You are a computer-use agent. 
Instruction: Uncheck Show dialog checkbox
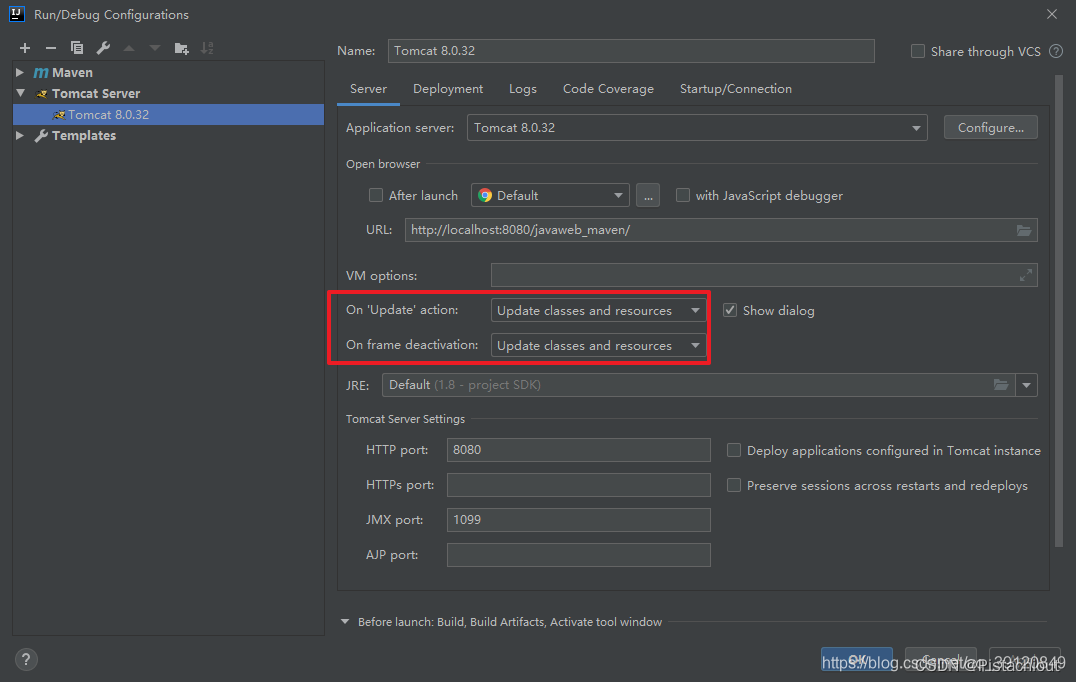point(729,310)
